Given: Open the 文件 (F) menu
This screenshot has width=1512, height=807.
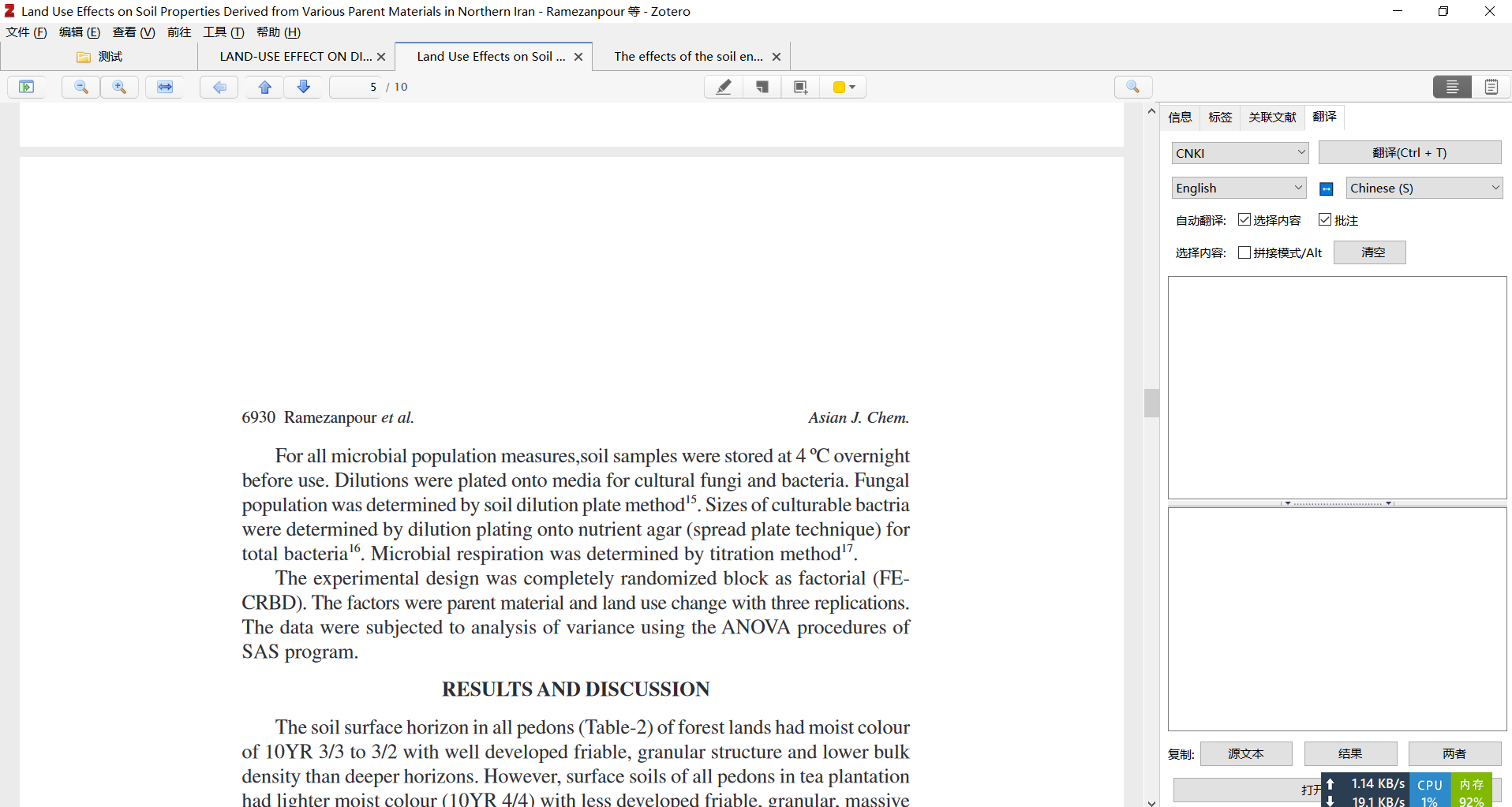Looking at the screenshot, I should tap(27, 32).
